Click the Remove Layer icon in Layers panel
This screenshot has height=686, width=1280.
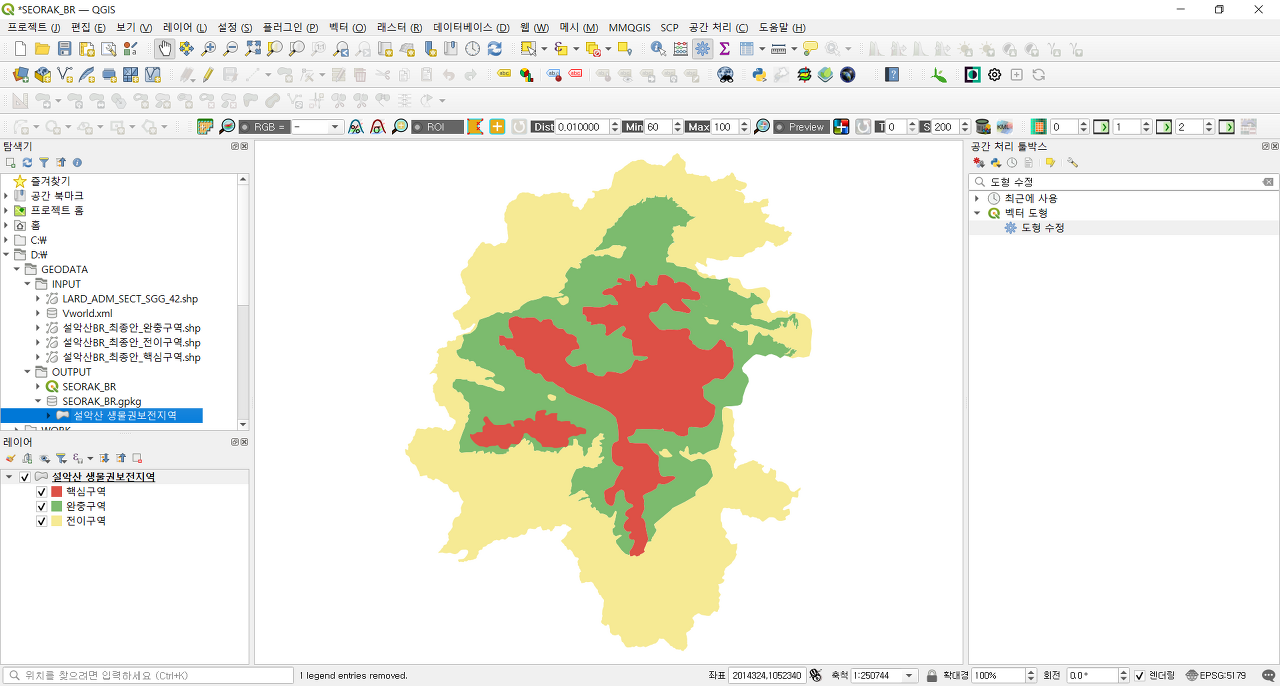point(137,458)
